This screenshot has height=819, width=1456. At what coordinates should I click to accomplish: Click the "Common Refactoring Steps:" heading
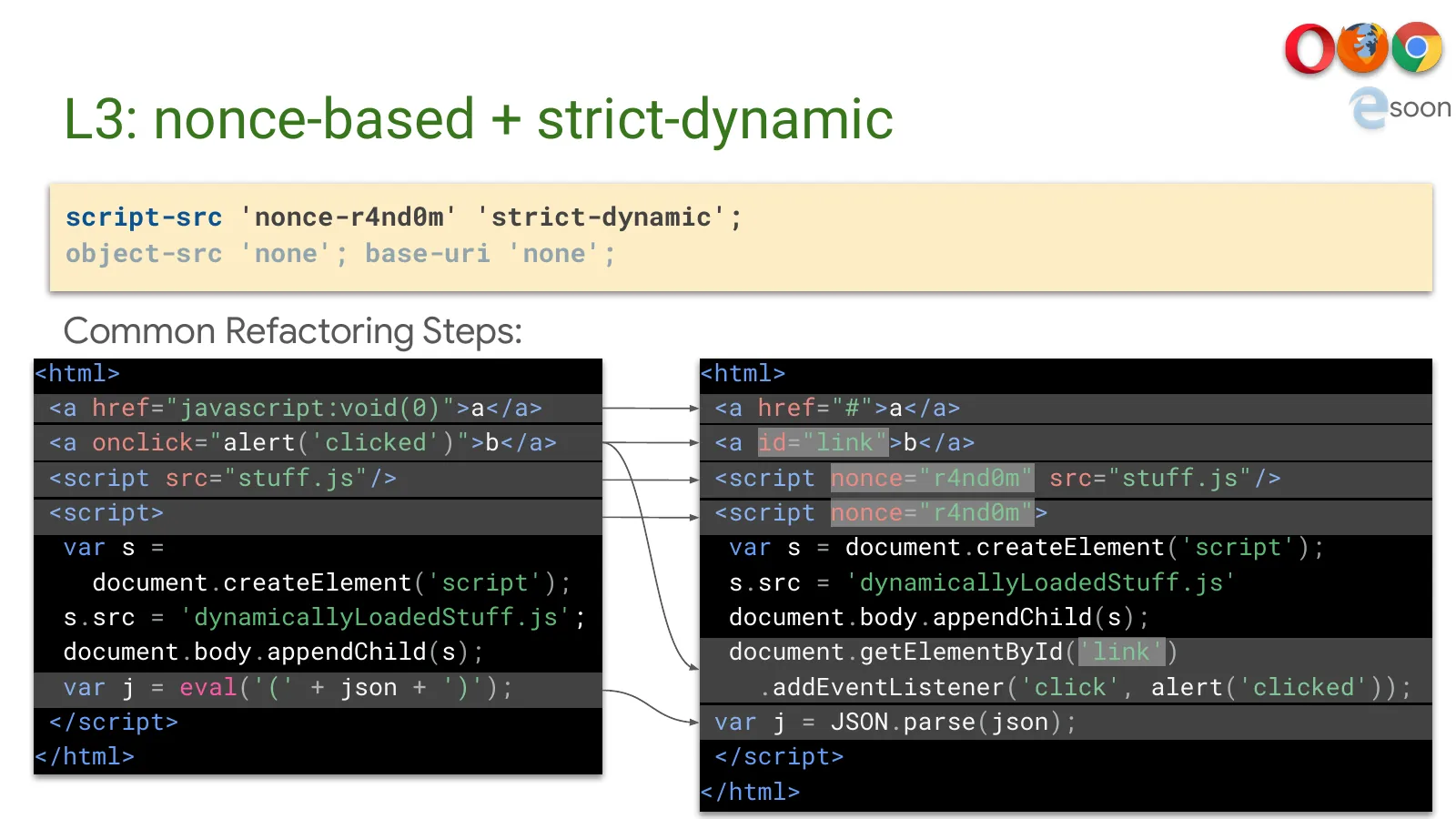(x=293, y=331)
